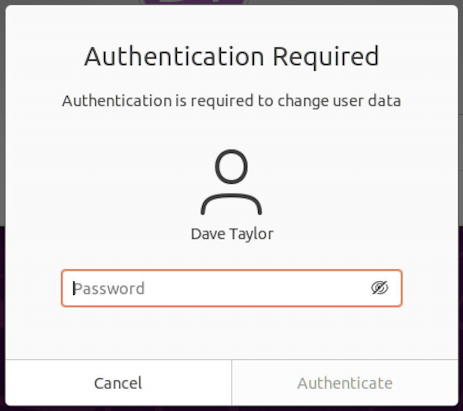463x411 pixels.
Task: Select the Dave Taylor user name label
Action: pyautogui.click(x=232, y=234)
